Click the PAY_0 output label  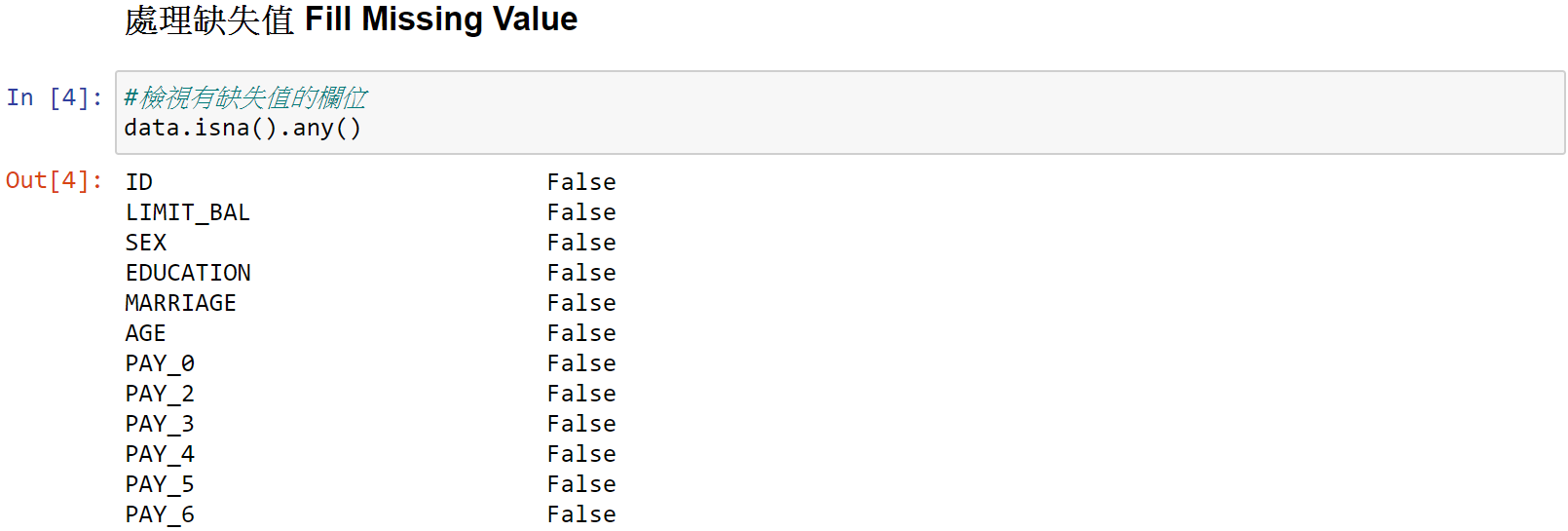160,363
